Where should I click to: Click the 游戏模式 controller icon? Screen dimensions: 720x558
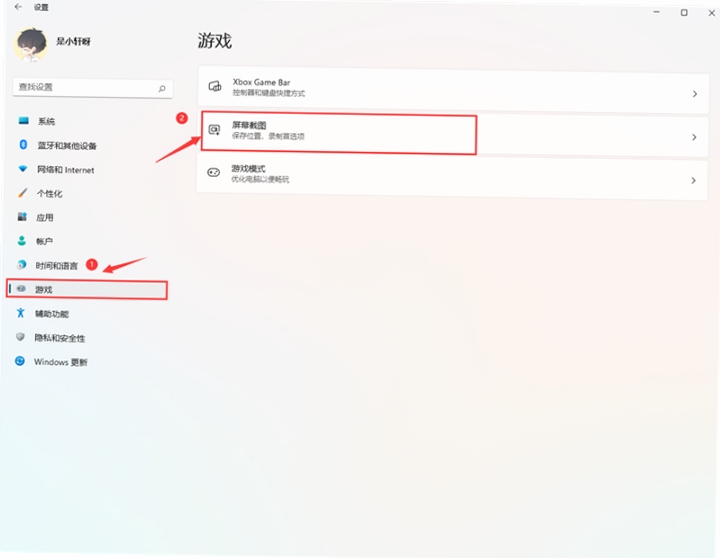(214, 172)
